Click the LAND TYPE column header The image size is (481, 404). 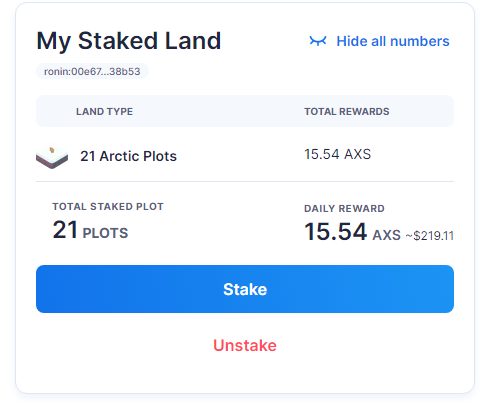104,111
